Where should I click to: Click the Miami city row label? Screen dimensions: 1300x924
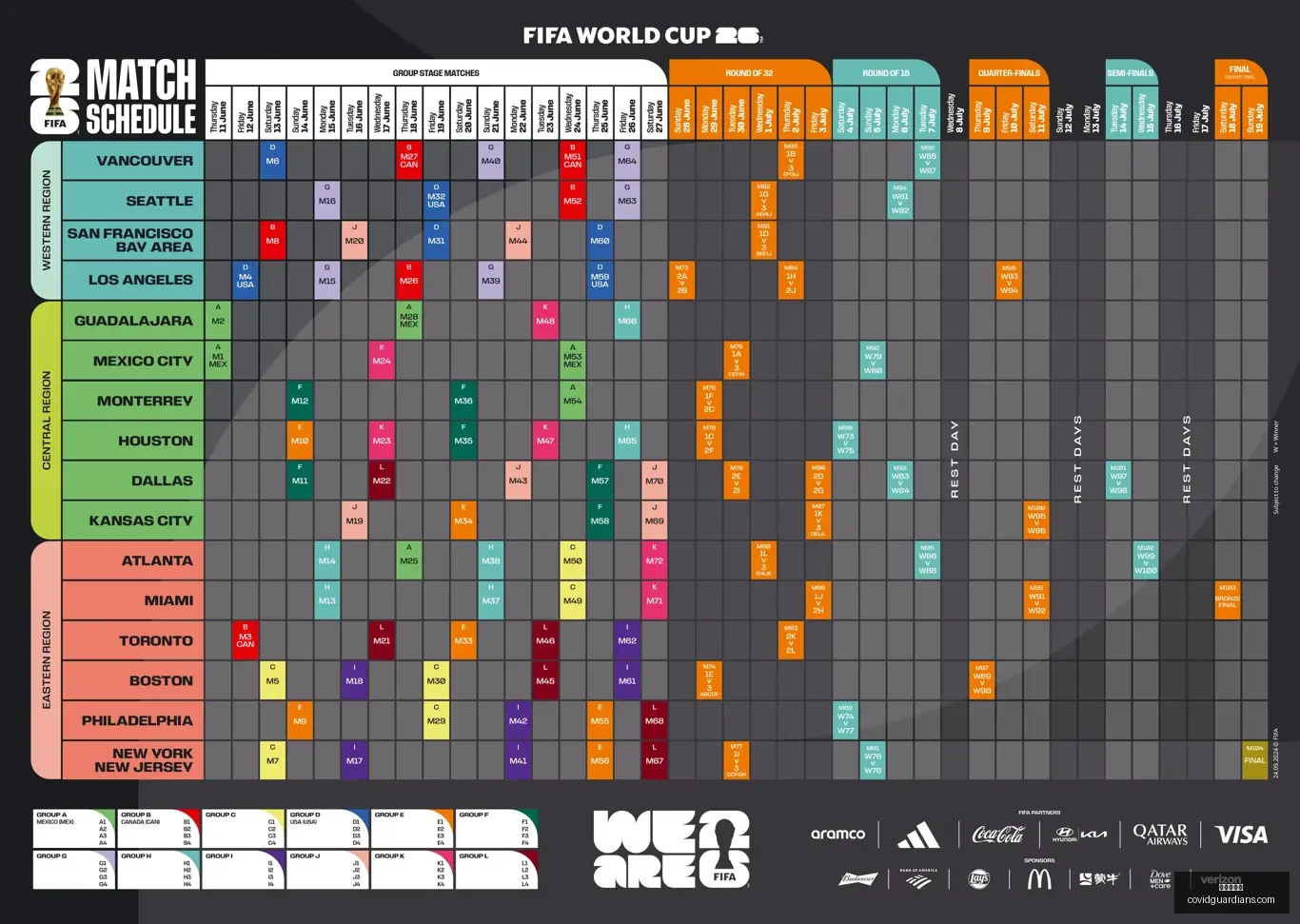[x=133, y=600]
